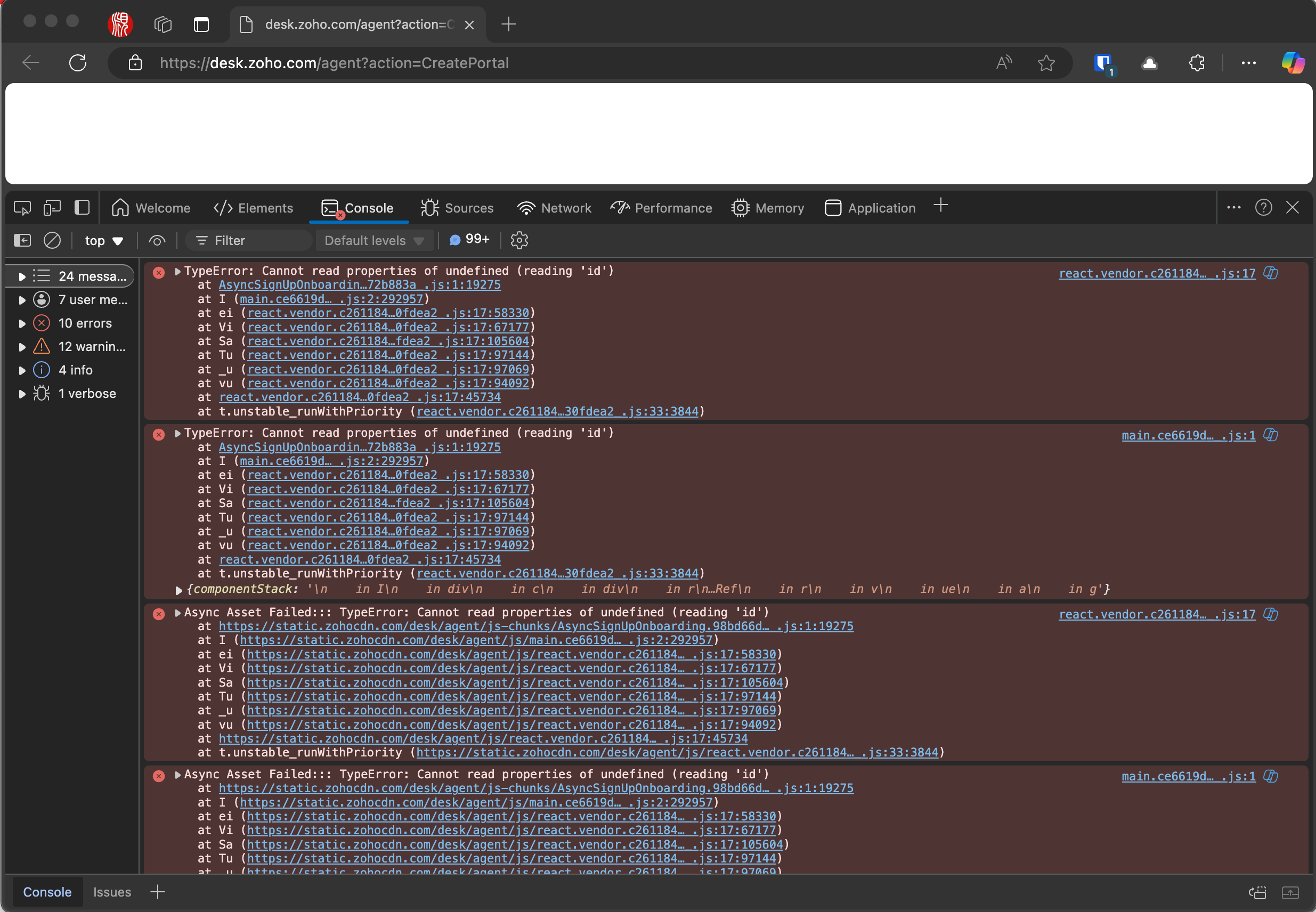Open the Issues drawer tab
Viewport: 1316px width, 912px height.
tap(112, 892)
